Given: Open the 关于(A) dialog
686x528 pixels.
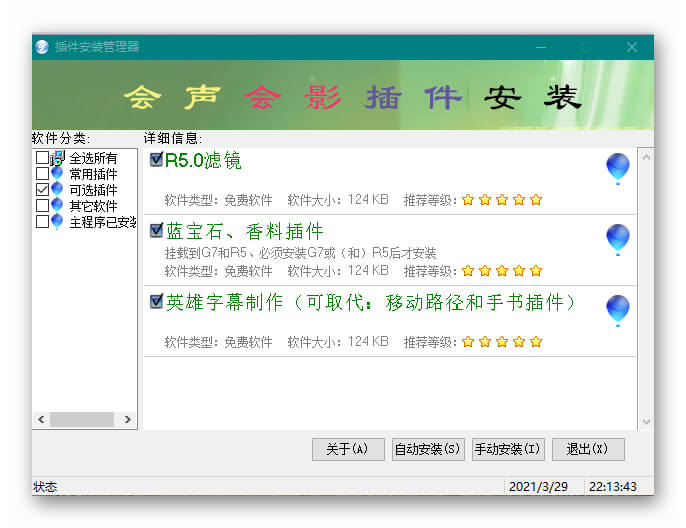Looking at the screenshot, I should pyautogui.click(x=348, y=449).
